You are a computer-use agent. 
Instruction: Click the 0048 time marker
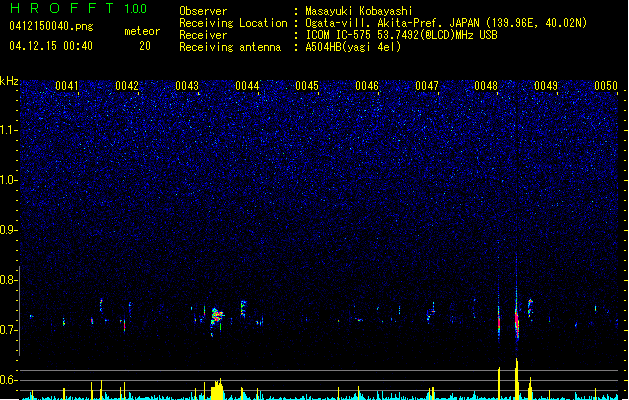coord(486,86)
